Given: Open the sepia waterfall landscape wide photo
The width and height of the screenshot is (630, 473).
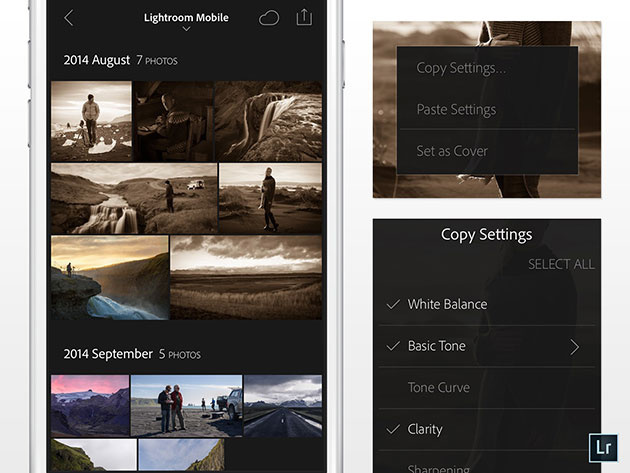Looking at the screenshot, I should pyautogui.click(x=133, y=198).
